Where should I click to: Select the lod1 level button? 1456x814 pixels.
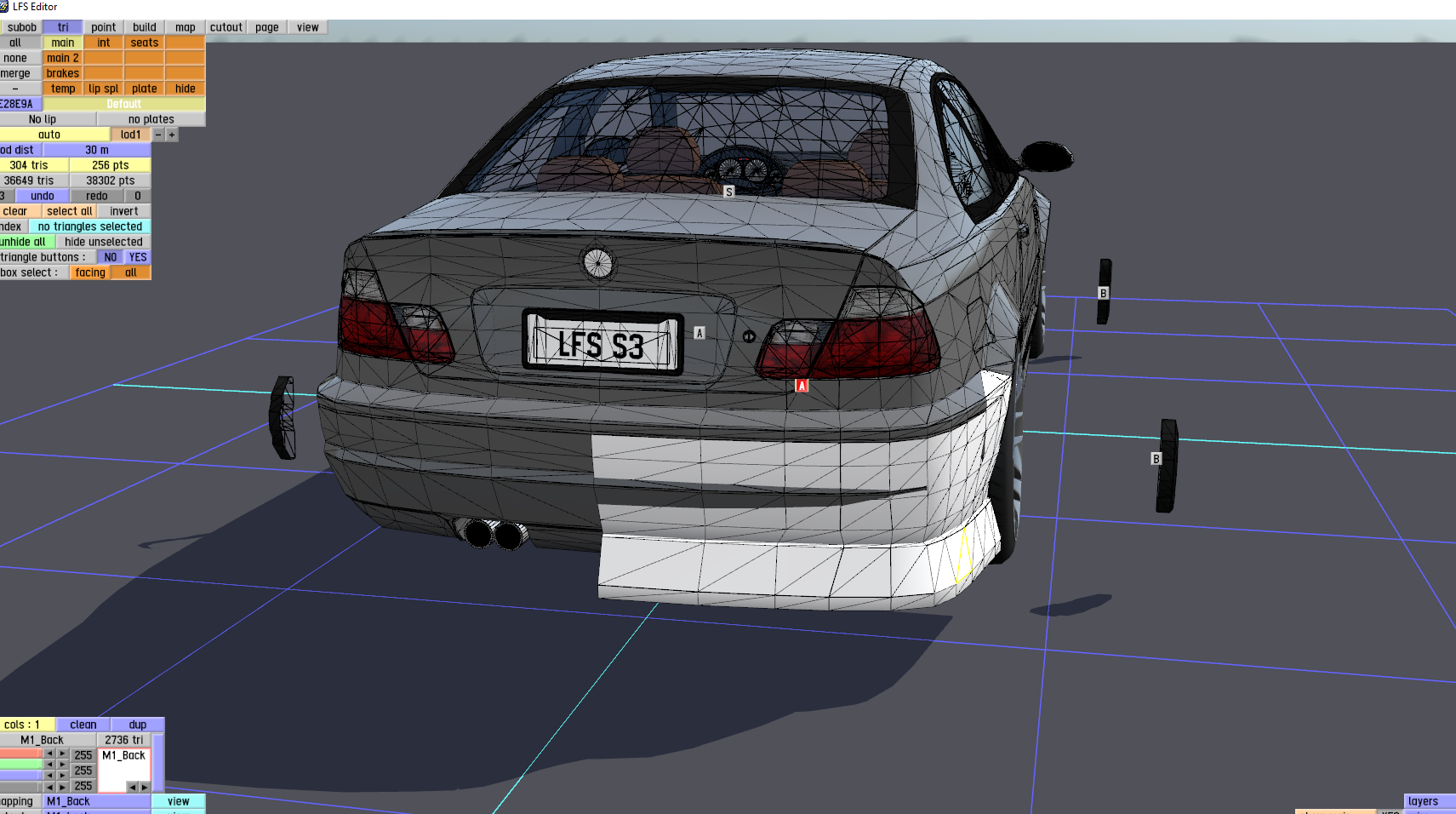[x=131, y=135]
